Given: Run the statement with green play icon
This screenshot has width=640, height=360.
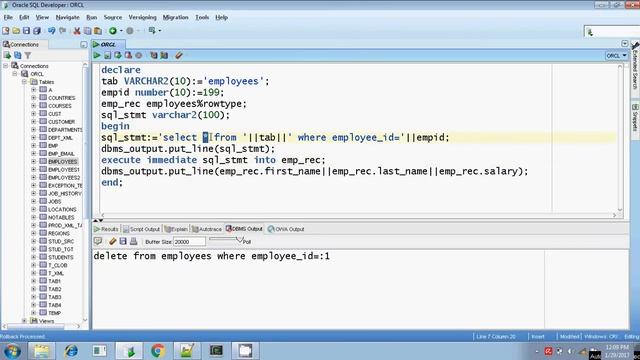Looking at the screenshot, I should [x=97, y=55].
